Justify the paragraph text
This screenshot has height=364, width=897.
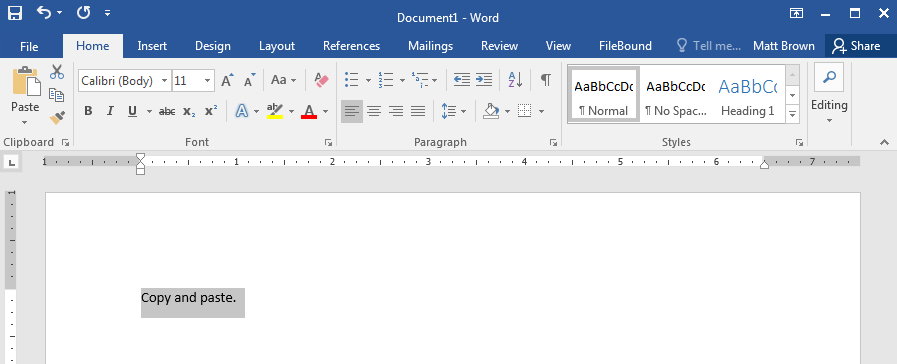pyautogui.click(x=418, y=111)
